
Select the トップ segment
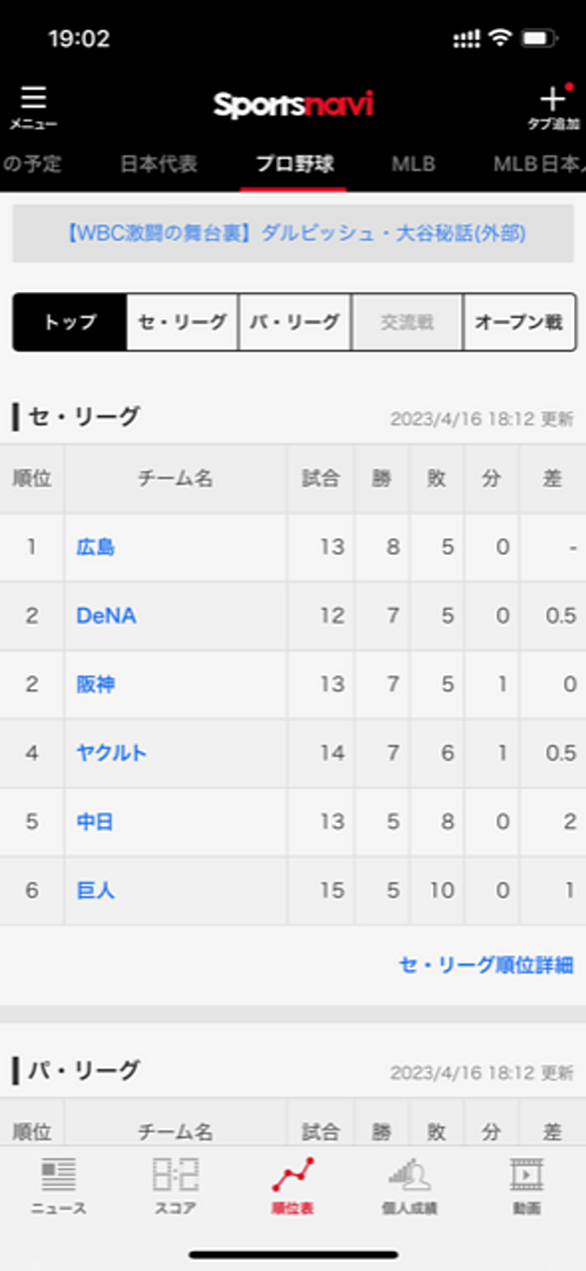(70, 322)
